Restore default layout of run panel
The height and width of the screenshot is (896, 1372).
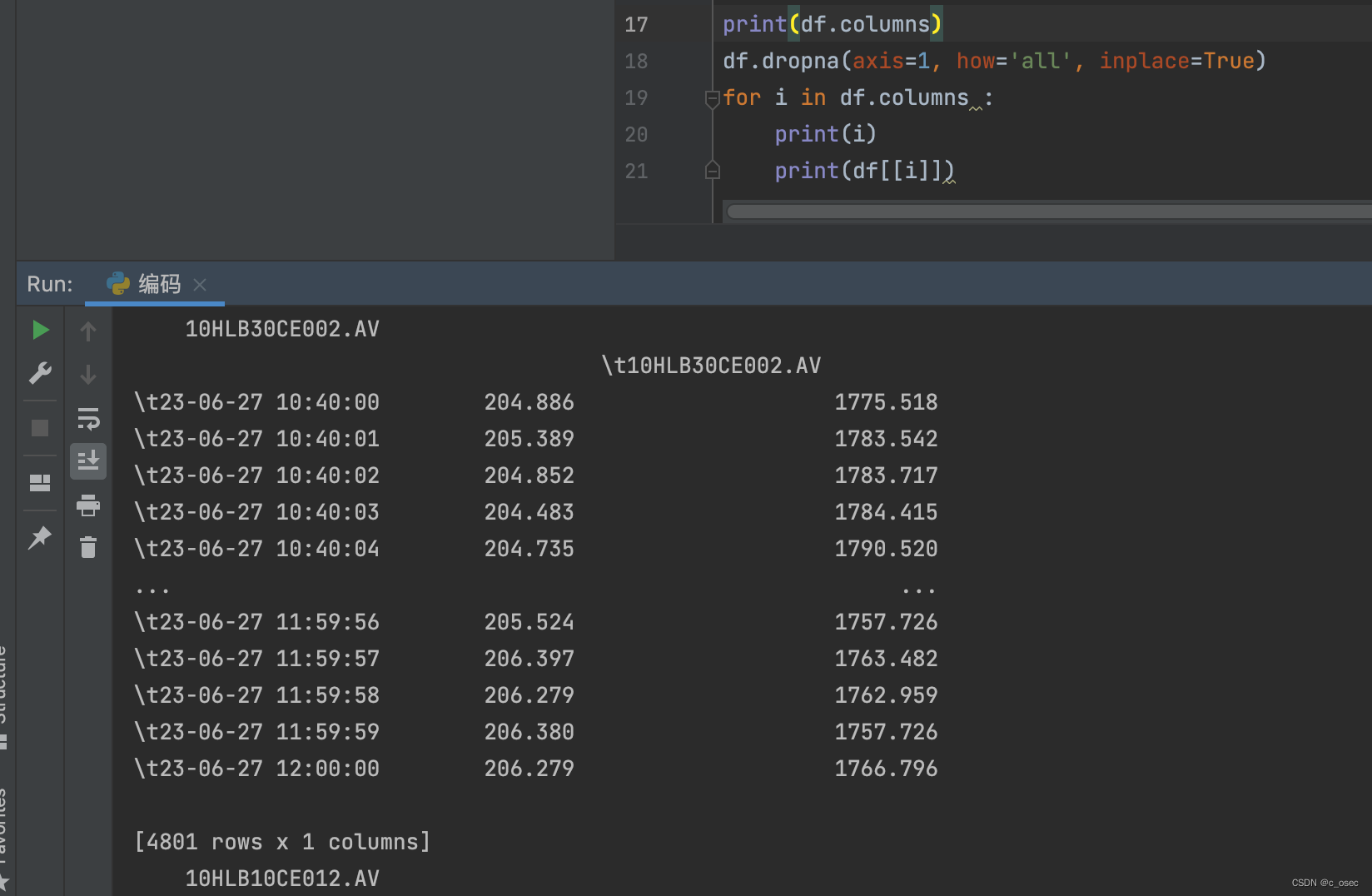[40, 481]
